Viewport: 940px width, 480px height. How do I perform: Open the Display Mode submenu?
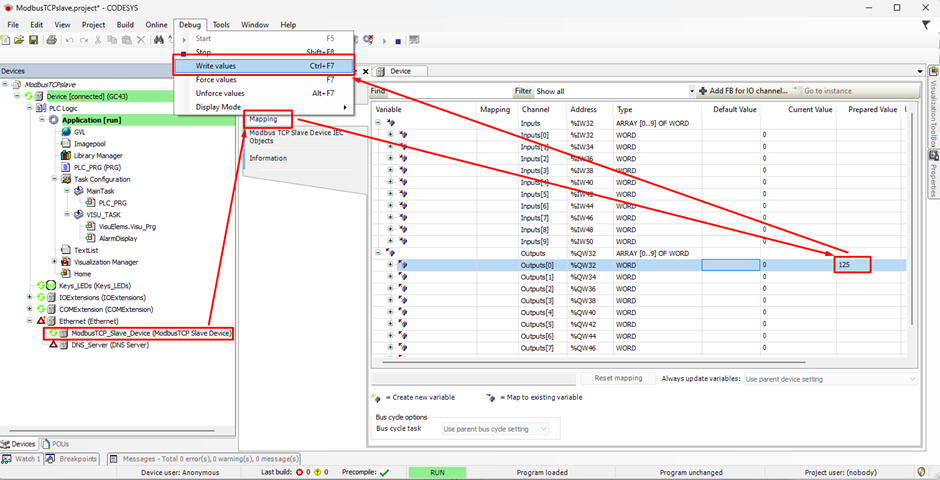tap(264, 107)
